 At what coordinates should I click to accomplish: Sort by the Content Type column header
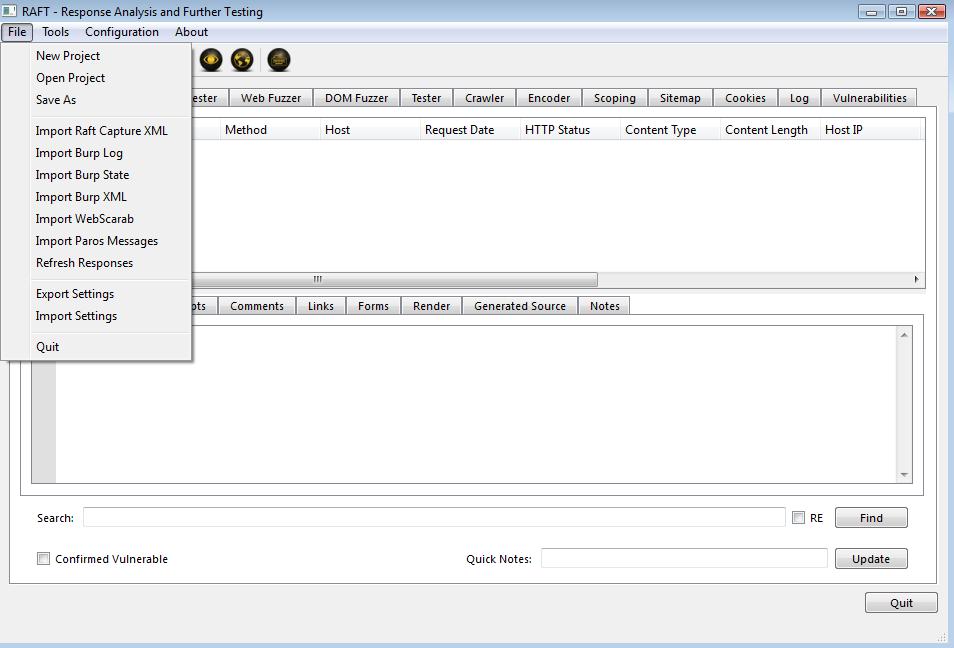pos(670,130)
